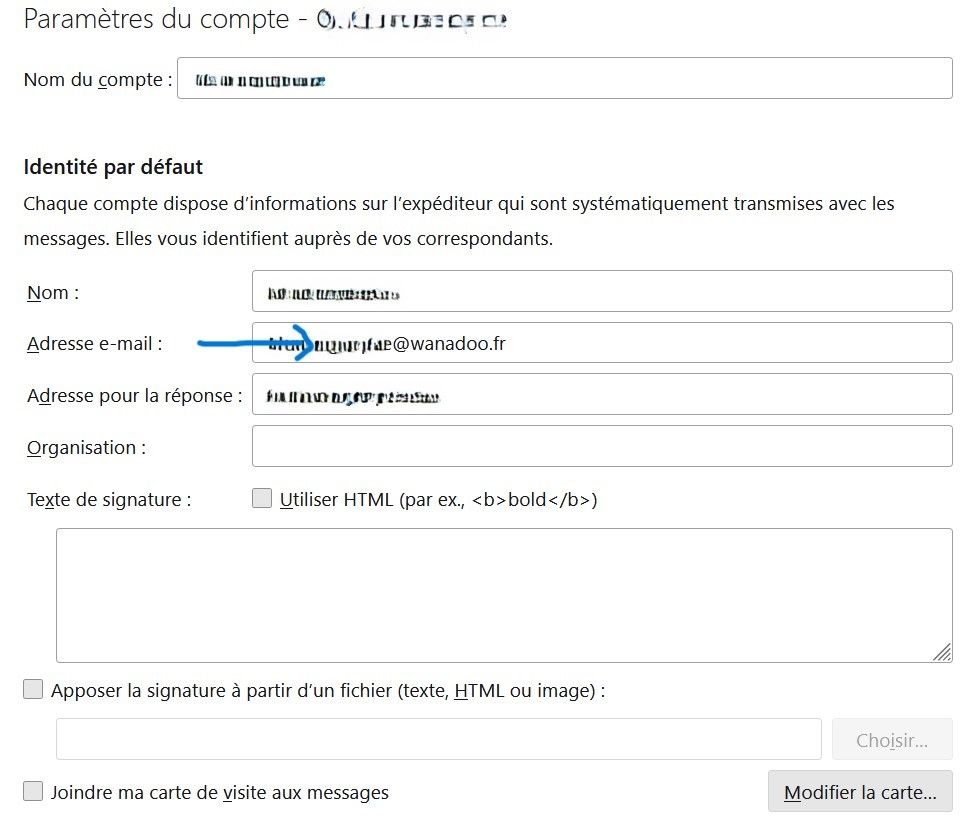Click the "Adresse e-mail :" label
The image size is (963, 820).
(x=95, y=343)
